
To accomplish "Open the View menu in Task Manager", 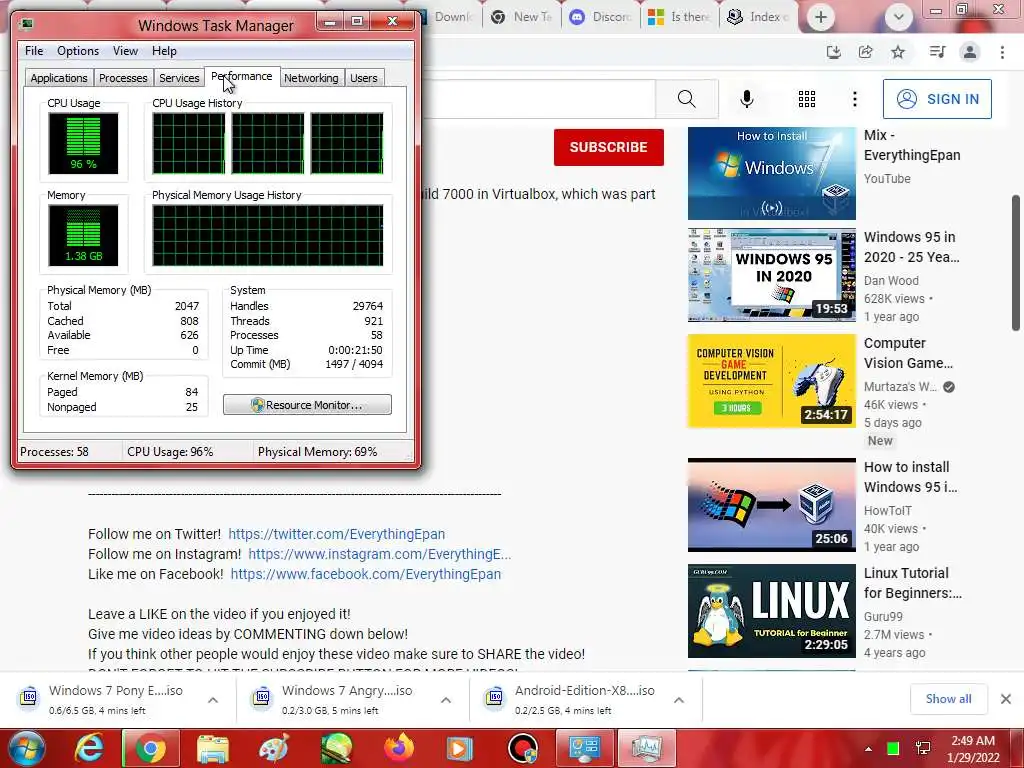I will click(x=125, y=51).
